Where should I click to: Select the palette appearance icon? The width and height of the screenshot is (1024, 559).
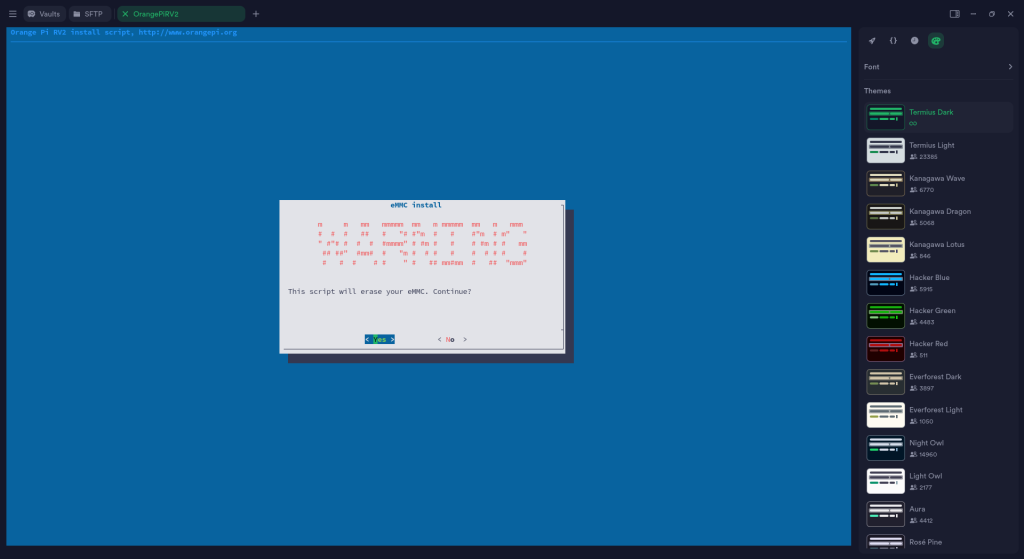[935, 41]
